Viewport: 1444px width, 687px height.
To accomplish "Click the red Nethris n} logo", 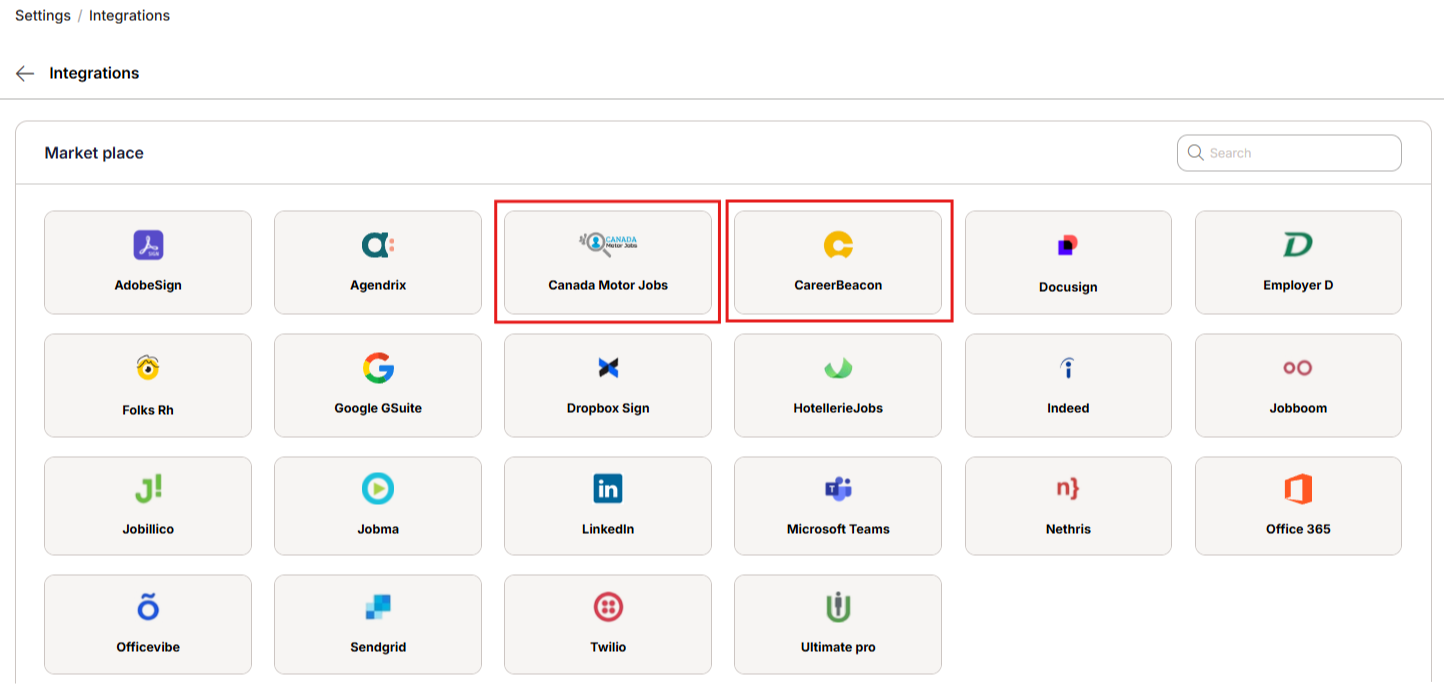I will coord(1068,489).
